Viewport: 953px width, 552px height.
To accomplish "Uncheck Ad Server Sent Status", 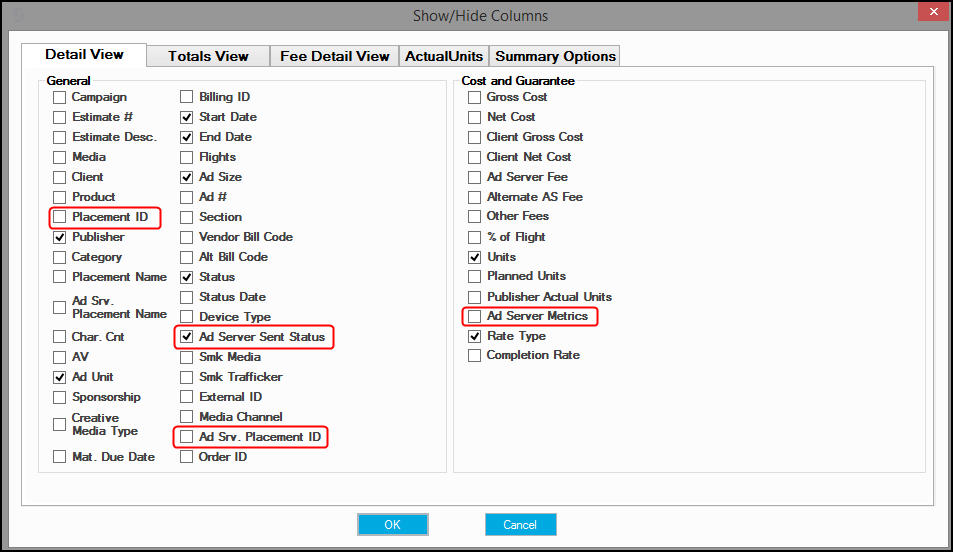I will [187, 337].
